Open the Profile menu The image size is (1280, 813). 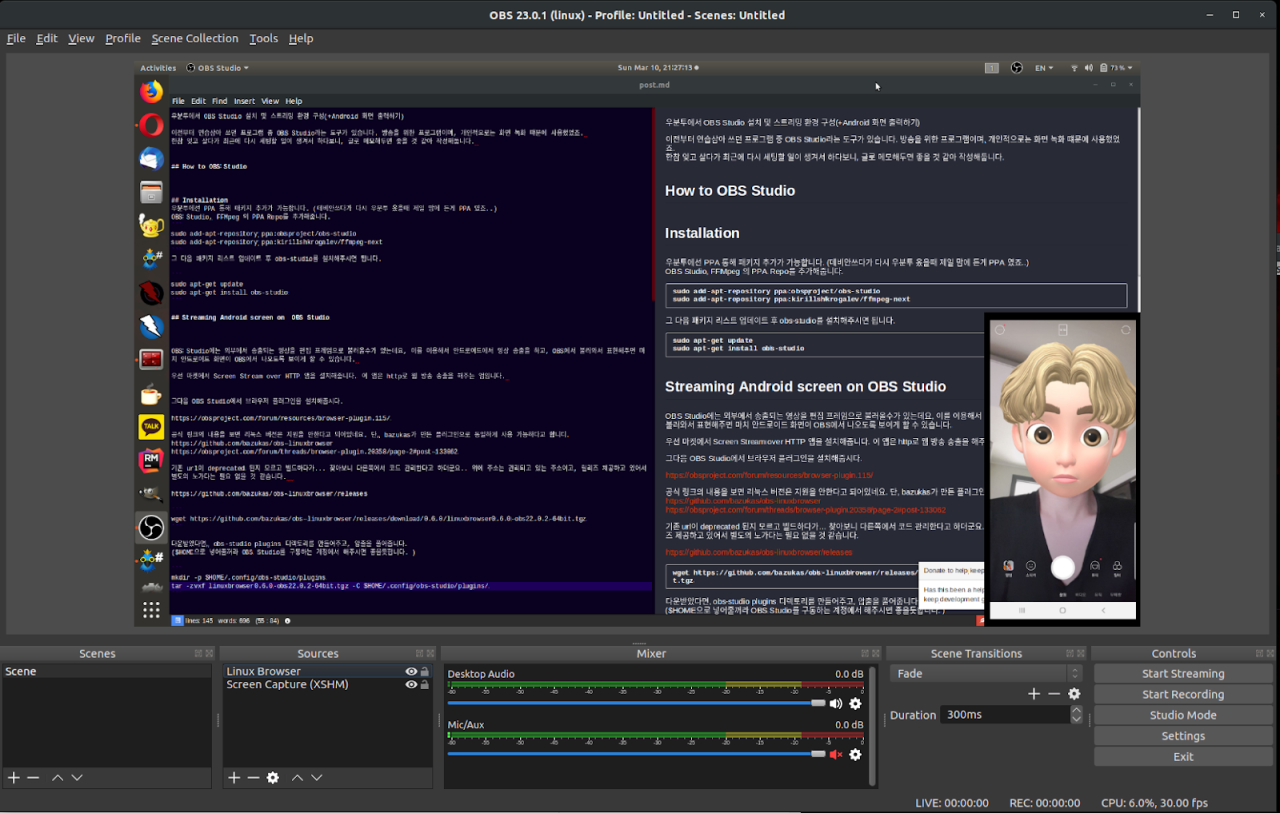tap(123, 39)
